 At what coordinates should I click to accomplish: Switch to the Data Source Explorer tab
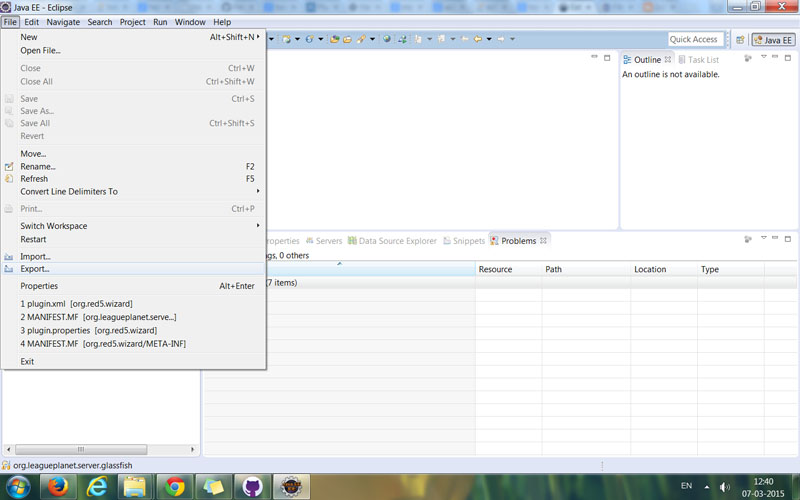(x=392, y=241)
